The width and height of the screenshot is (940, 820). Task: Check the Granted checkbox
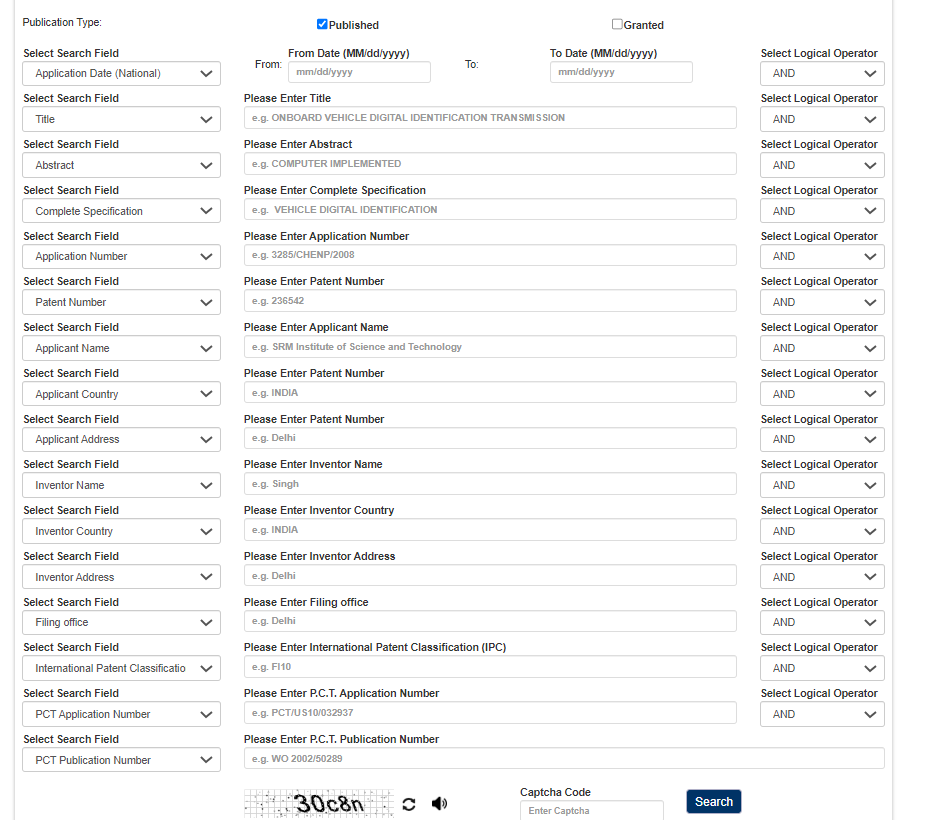(x=617, y=24)
